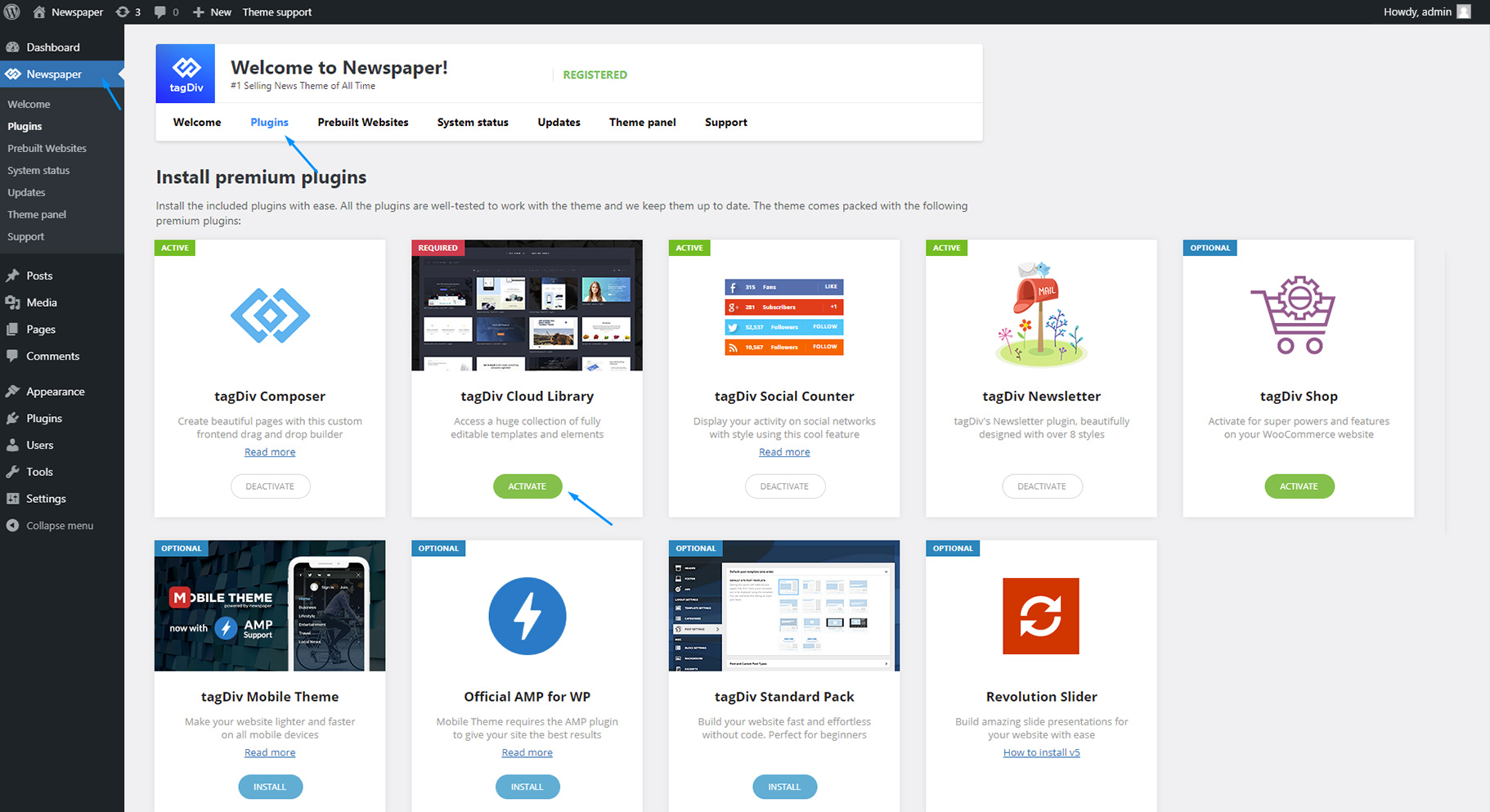Viewport: 1490px width, 812px height.
Task: Click the Collapse menu arrow icon
Action: 12,526
